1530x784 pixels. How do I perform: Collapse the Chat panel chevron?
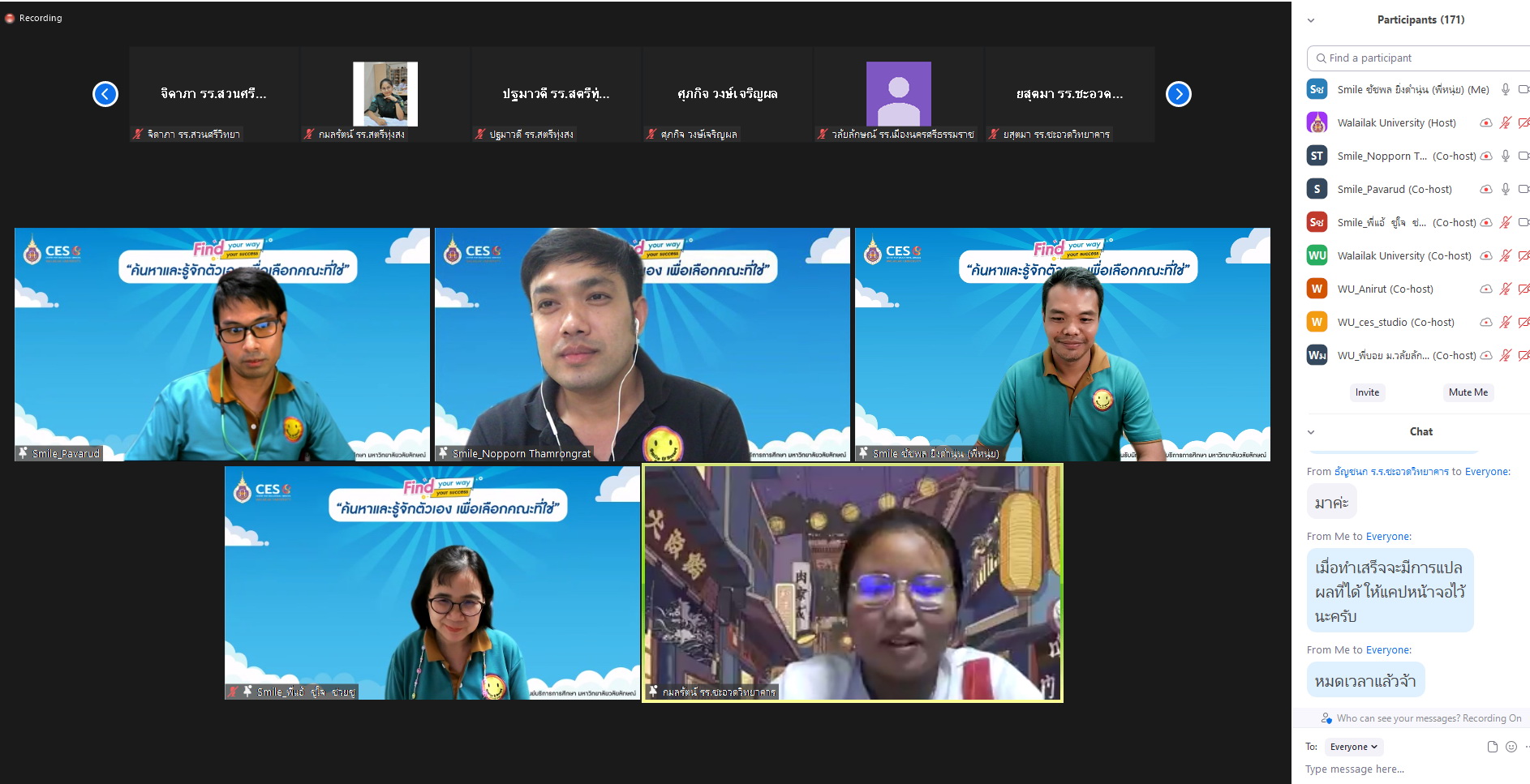point(1311,432)
